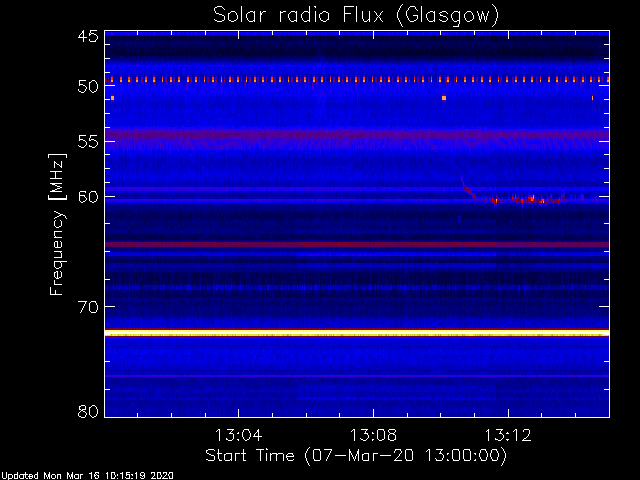This screenshot has width=640, height=480.
Task: Click the 60 frequency axis label
Action: point(88,196)
